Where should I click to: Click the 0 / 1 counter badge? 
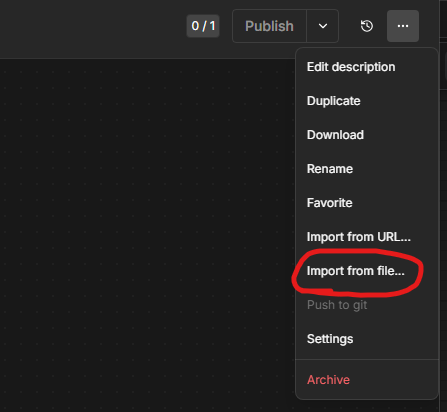(203, 26)
